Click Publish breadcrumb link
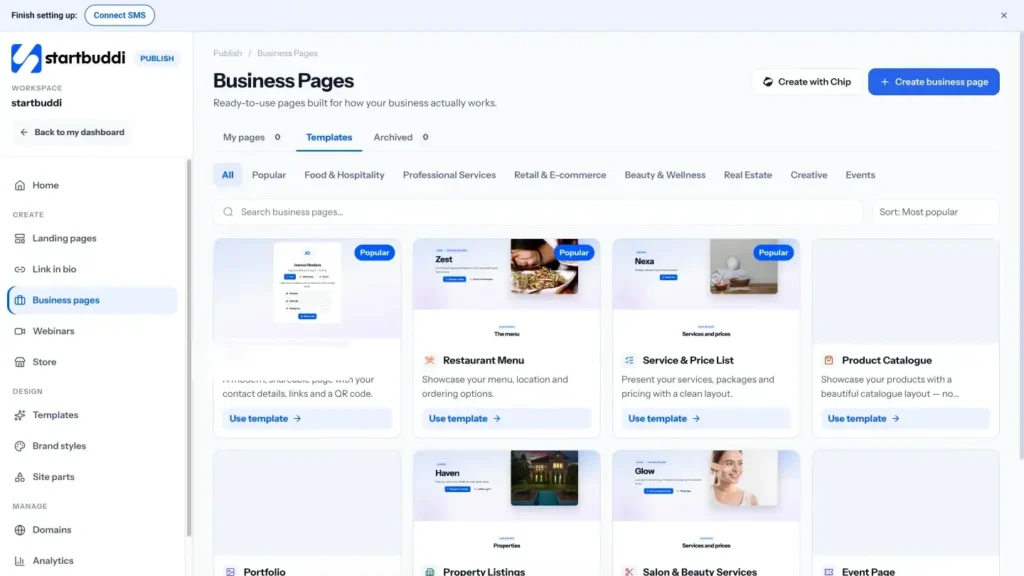The image size is (1024, 576). pyautogui.click(x=227, y=54)
